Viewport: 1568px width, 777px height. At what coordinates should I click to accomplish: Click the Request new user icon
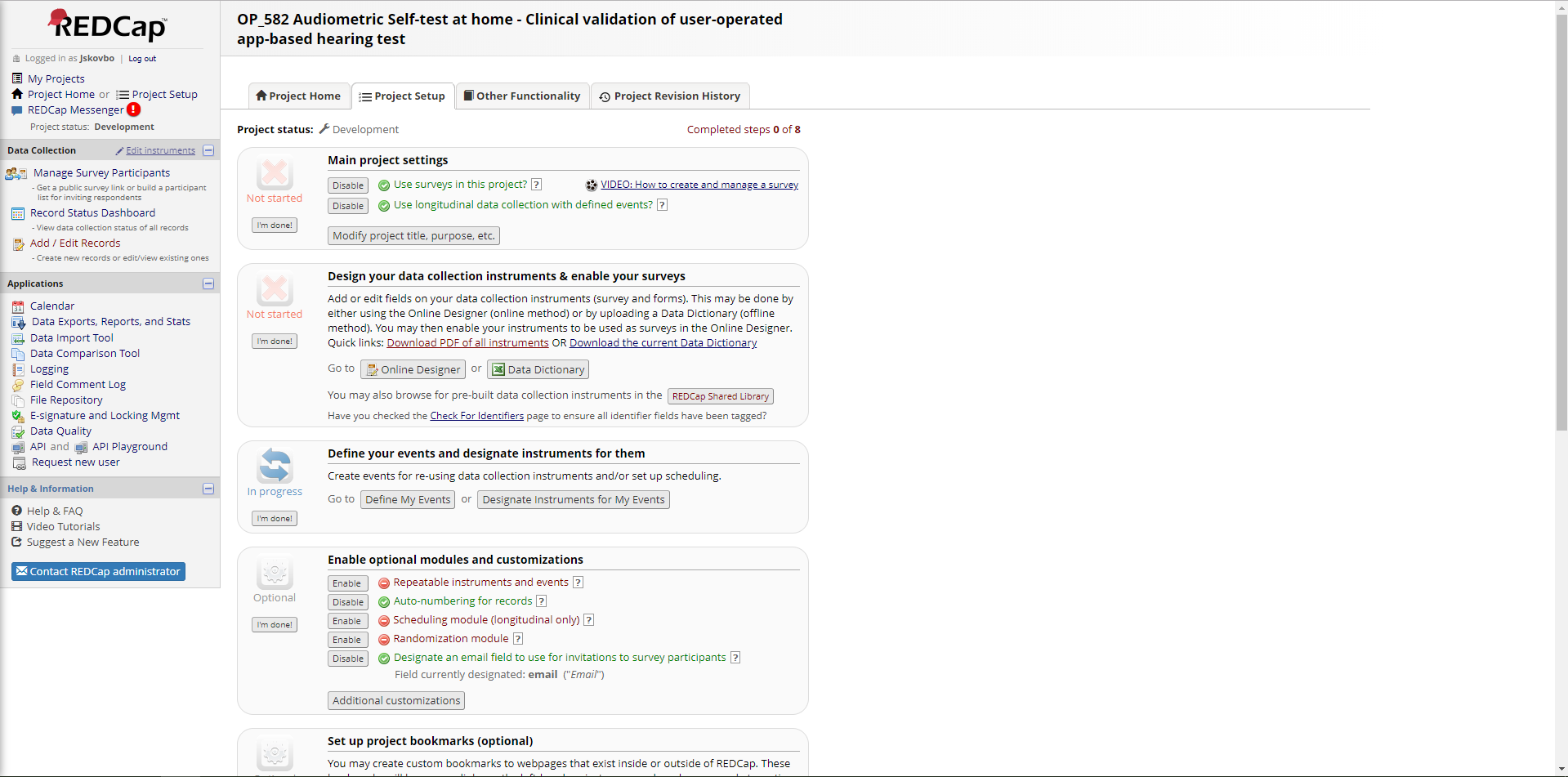tap(20, 462)
